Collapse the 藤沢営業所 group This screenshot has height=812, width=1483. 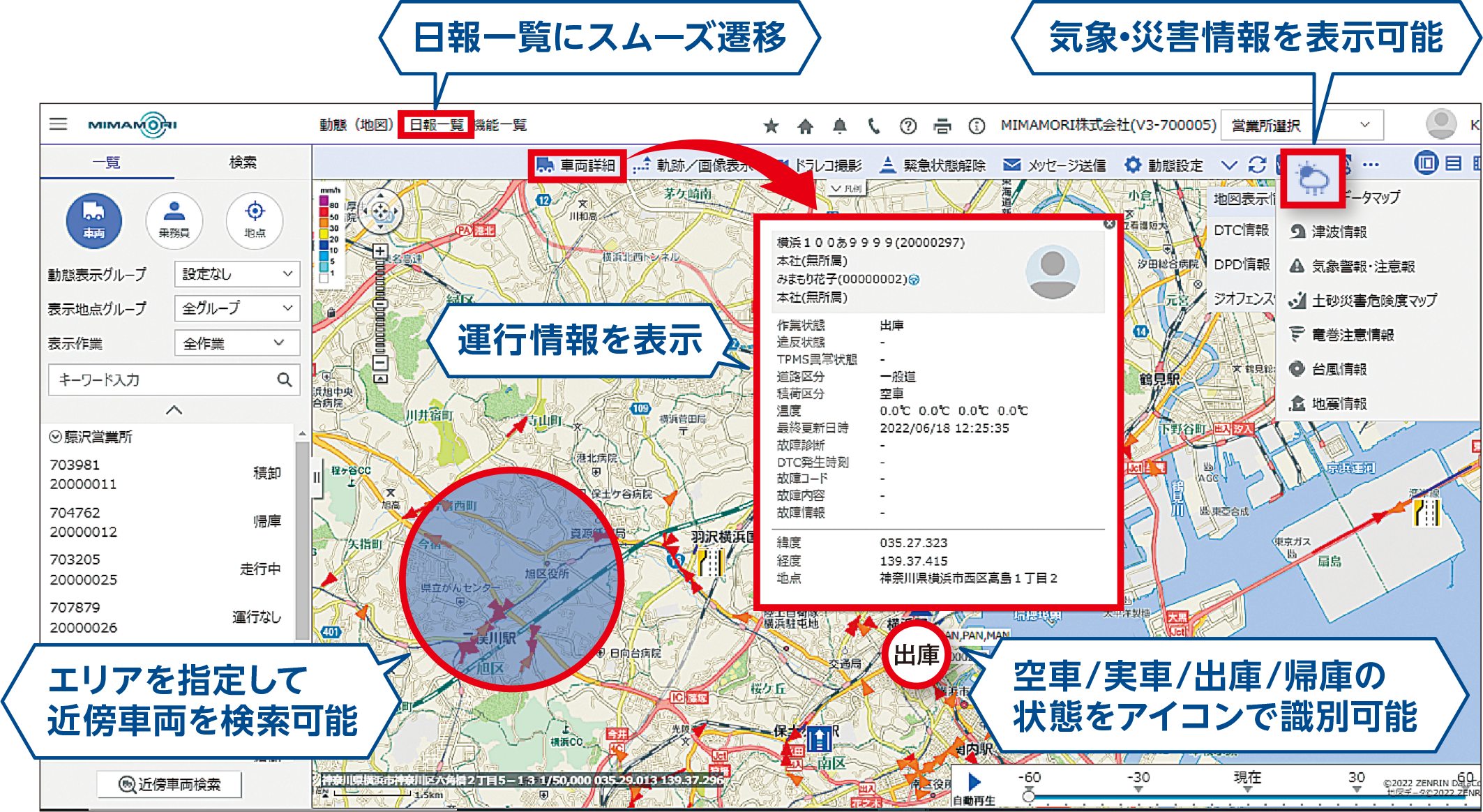pos(55,437)
